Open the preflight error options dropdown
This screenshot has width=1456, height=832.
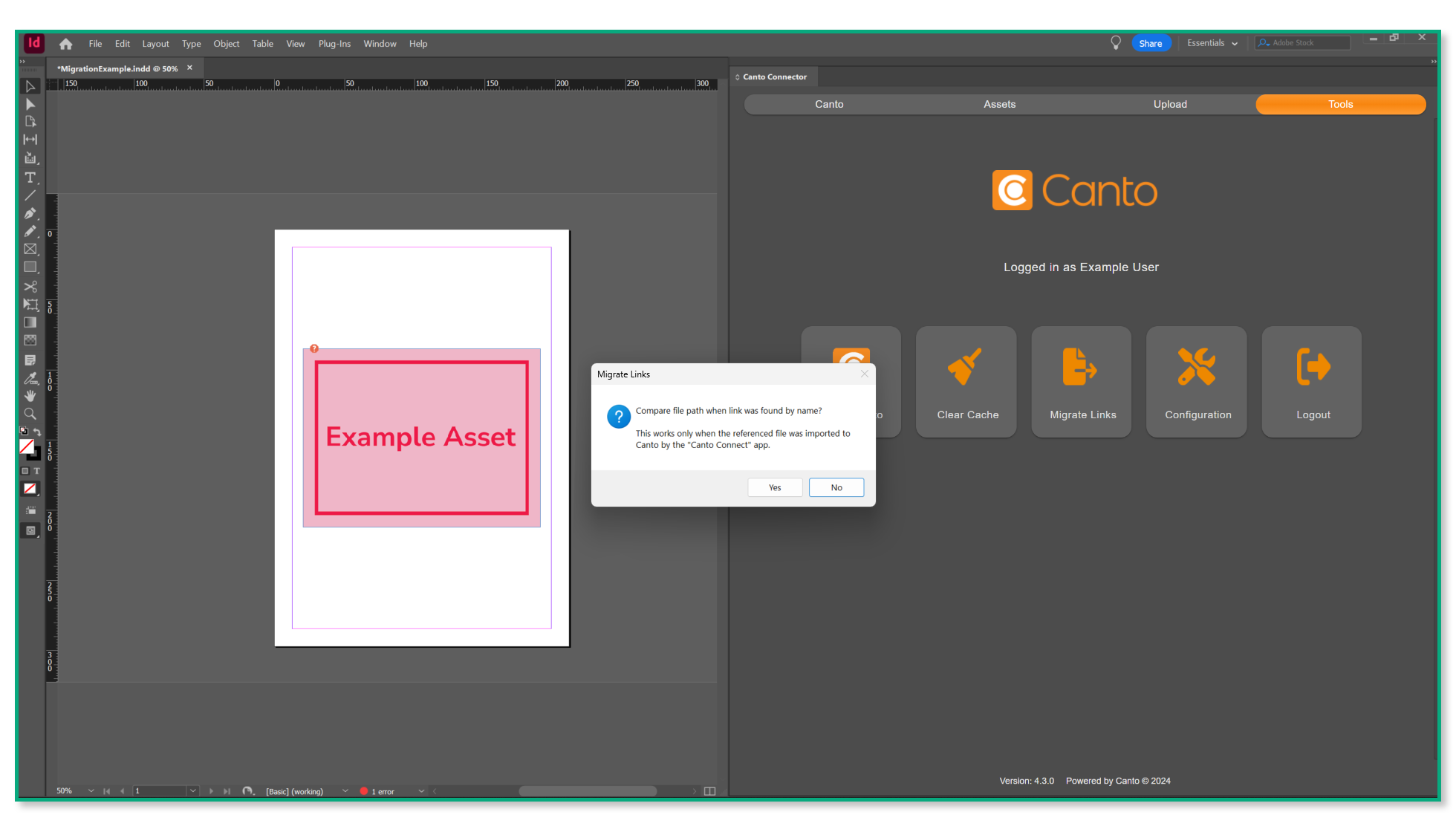[x=421, y=791]
